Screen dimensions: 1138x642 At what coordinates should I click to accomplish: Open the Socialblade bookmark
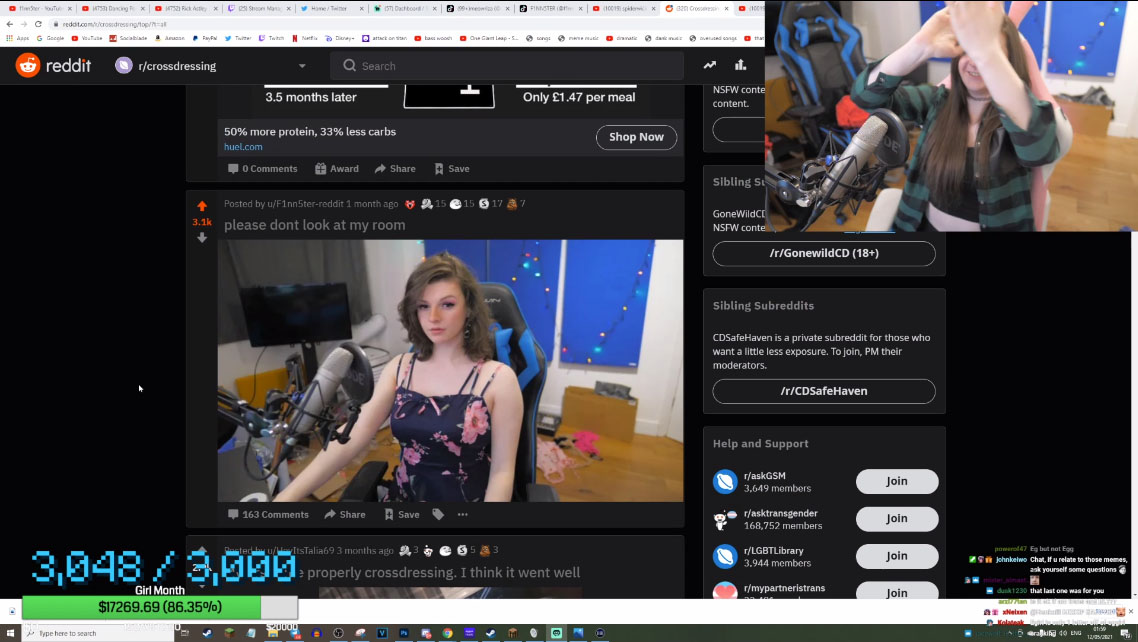pos(128,38)
